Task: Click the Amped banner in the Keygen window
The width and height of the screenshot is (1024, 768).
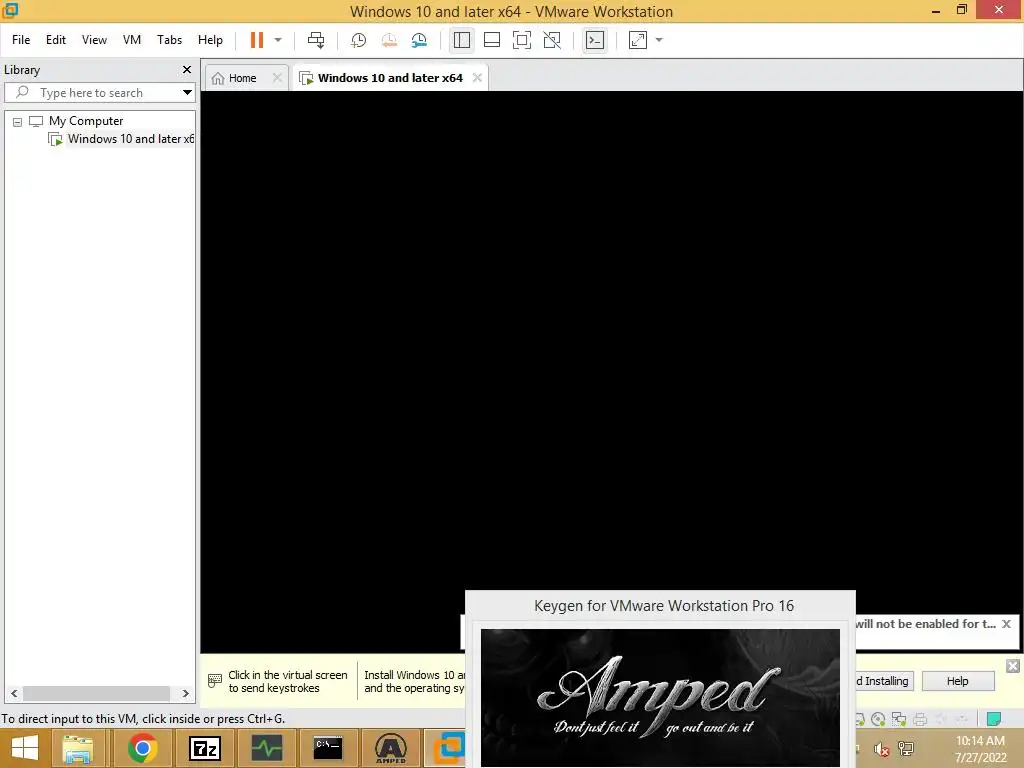Action: click(x=660, y=697)
